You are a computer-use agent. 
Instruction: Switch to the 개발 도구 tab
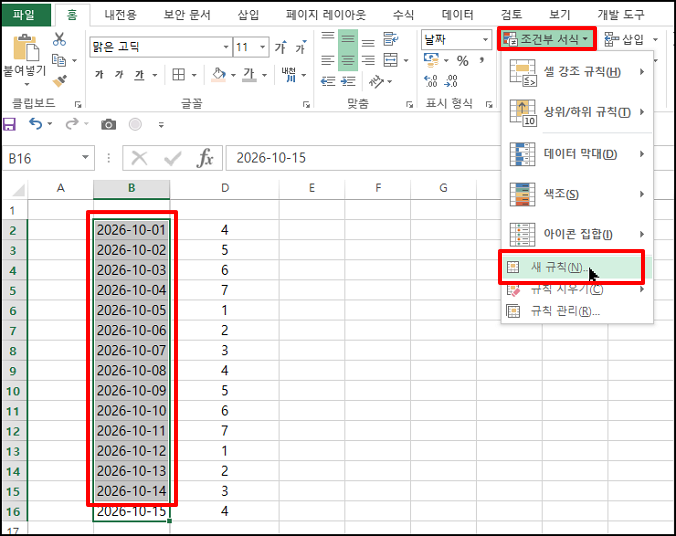(x=620, y=15)
